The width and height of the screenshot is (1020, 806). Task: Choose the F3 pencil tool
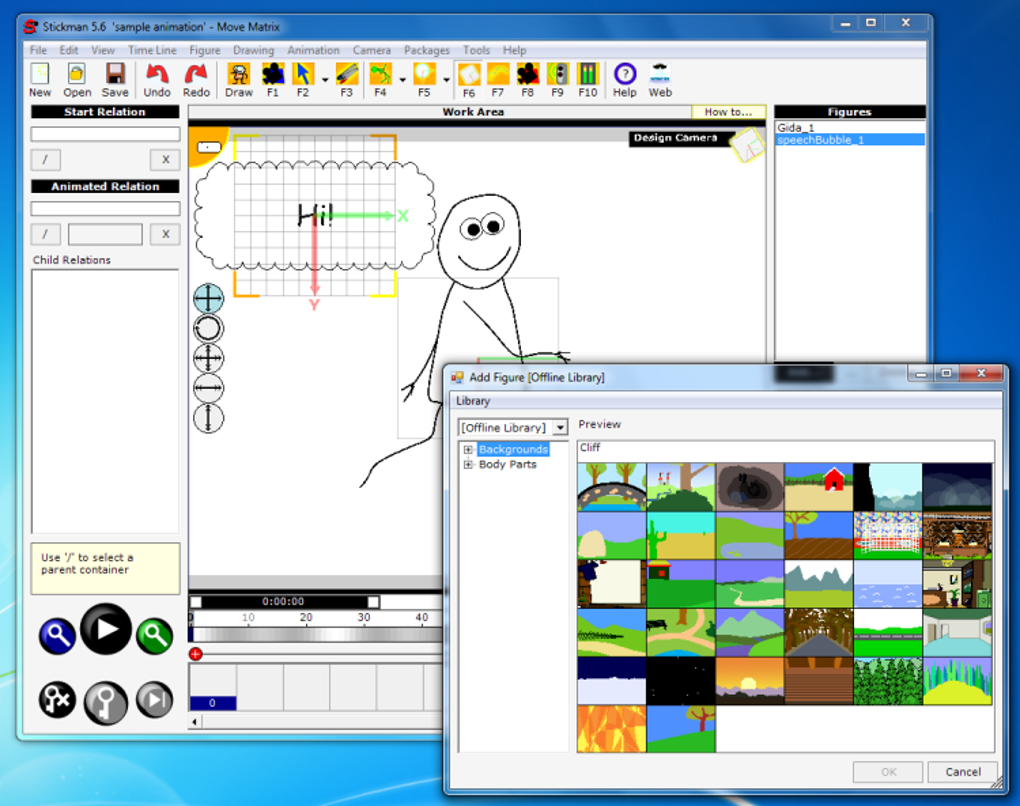click(x=347, y=80)
